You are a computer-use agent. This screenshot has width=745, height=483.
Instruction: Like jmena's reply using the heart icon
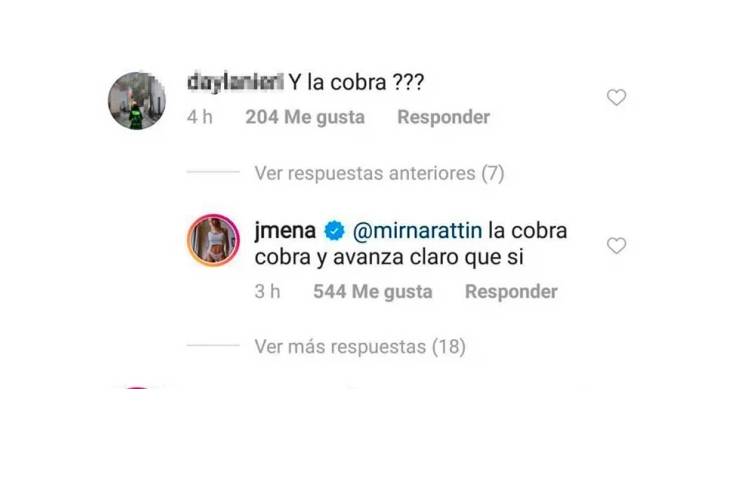pyautogui.click(x=616, y=246)
